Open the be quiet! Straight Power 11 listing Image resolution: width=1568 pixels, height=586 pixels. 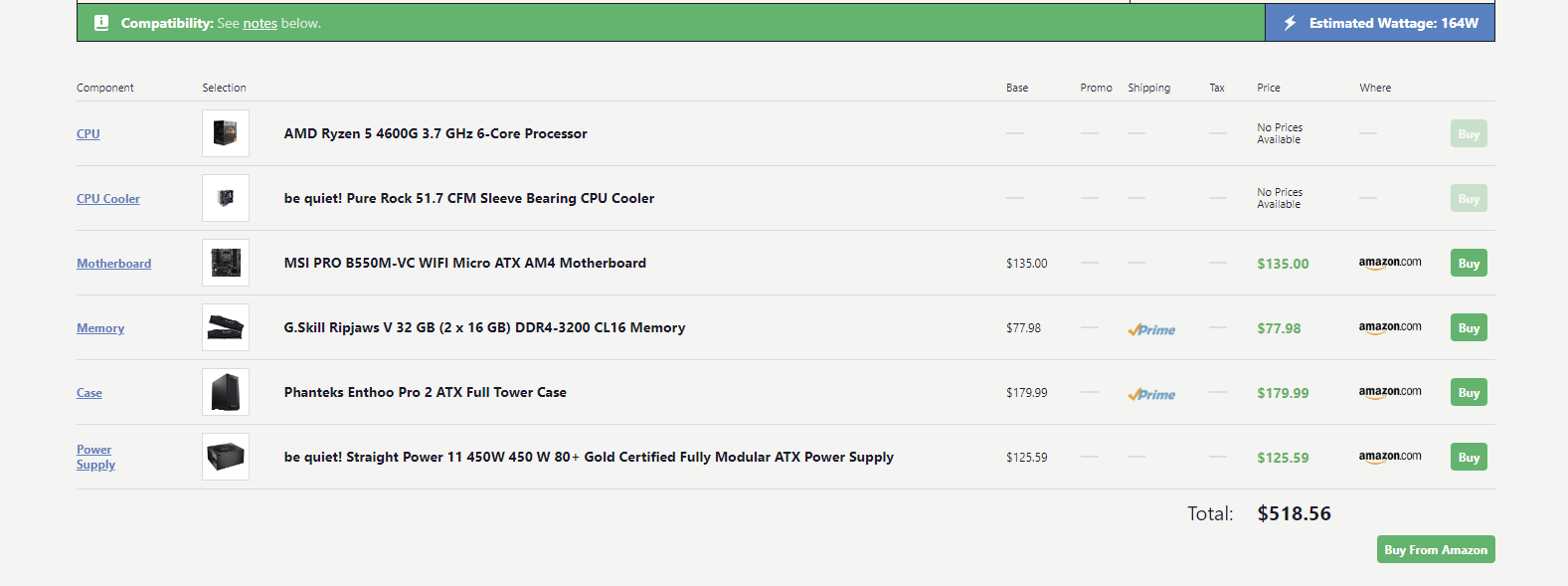(589, 457)
